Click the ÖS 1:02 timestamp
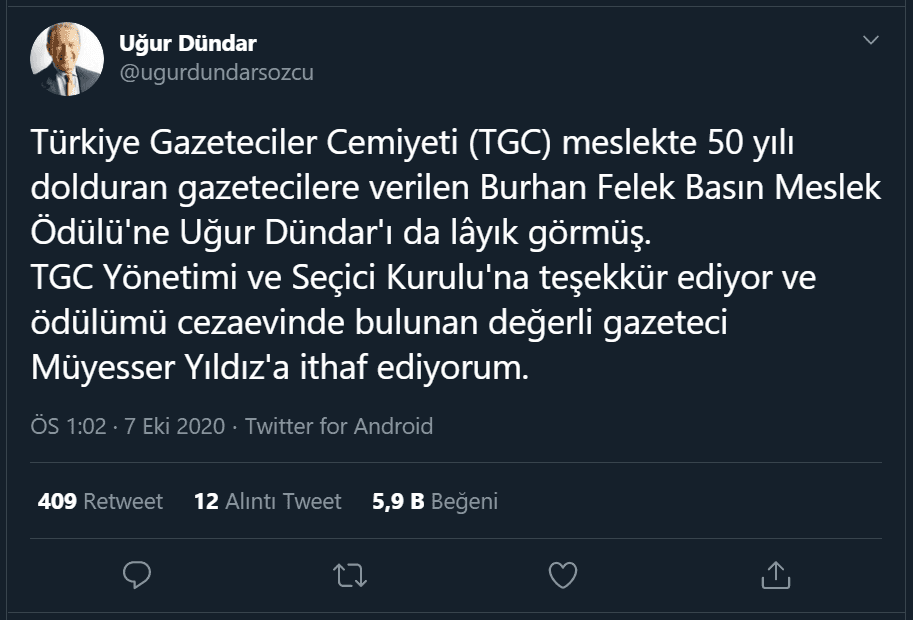The height and width of the screenshot is (620, 913). click(x=69, y=426)
